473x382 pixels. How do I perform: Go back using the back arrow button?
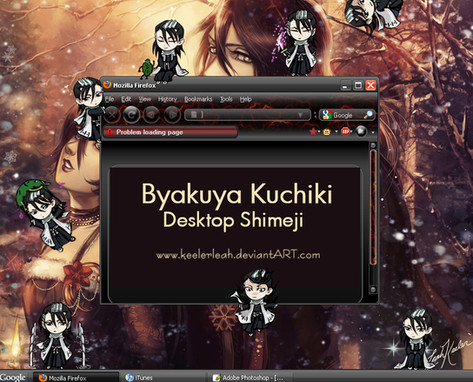(x=151, y=115)
